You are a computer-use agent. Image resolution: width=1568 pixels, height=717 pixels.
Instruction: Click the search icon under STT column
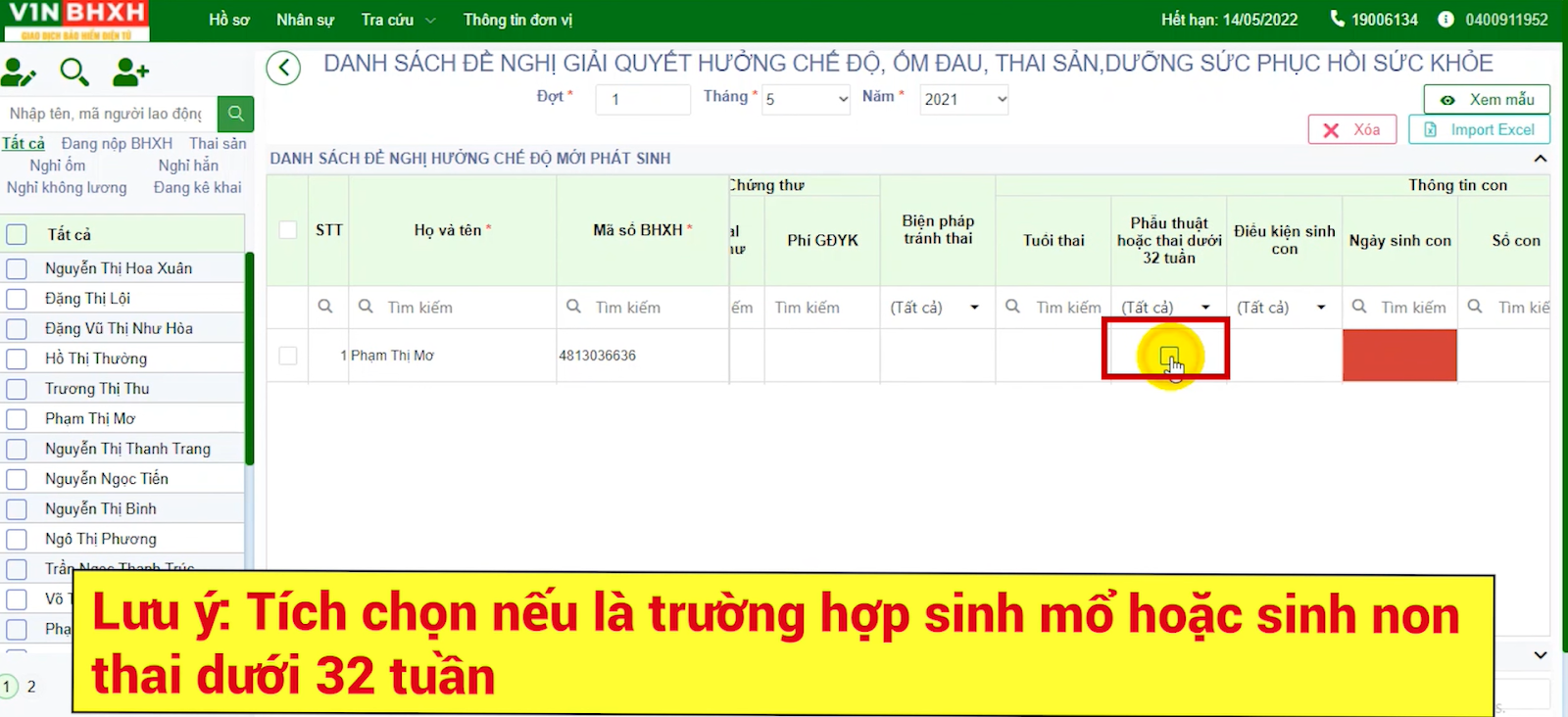tap(325, 307)
